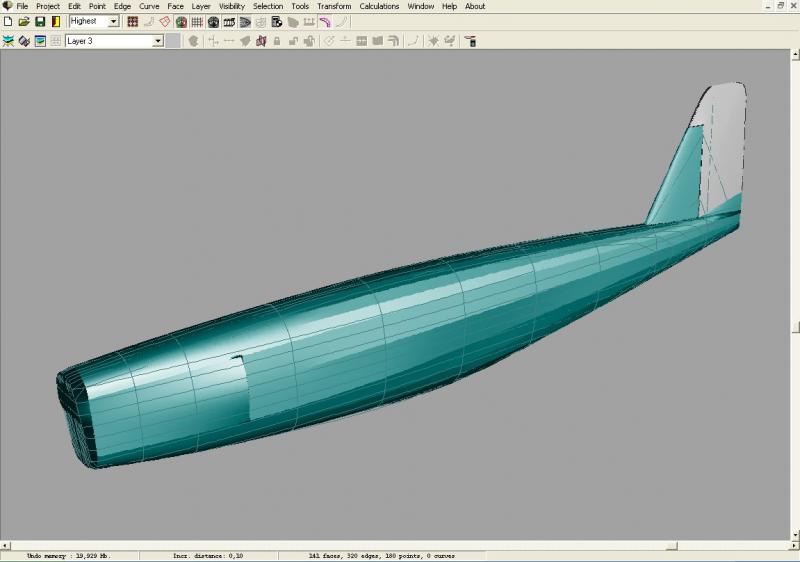Click the New file blank page icon
The width and height of the screenshot is (800, 562).
(8, 21)
